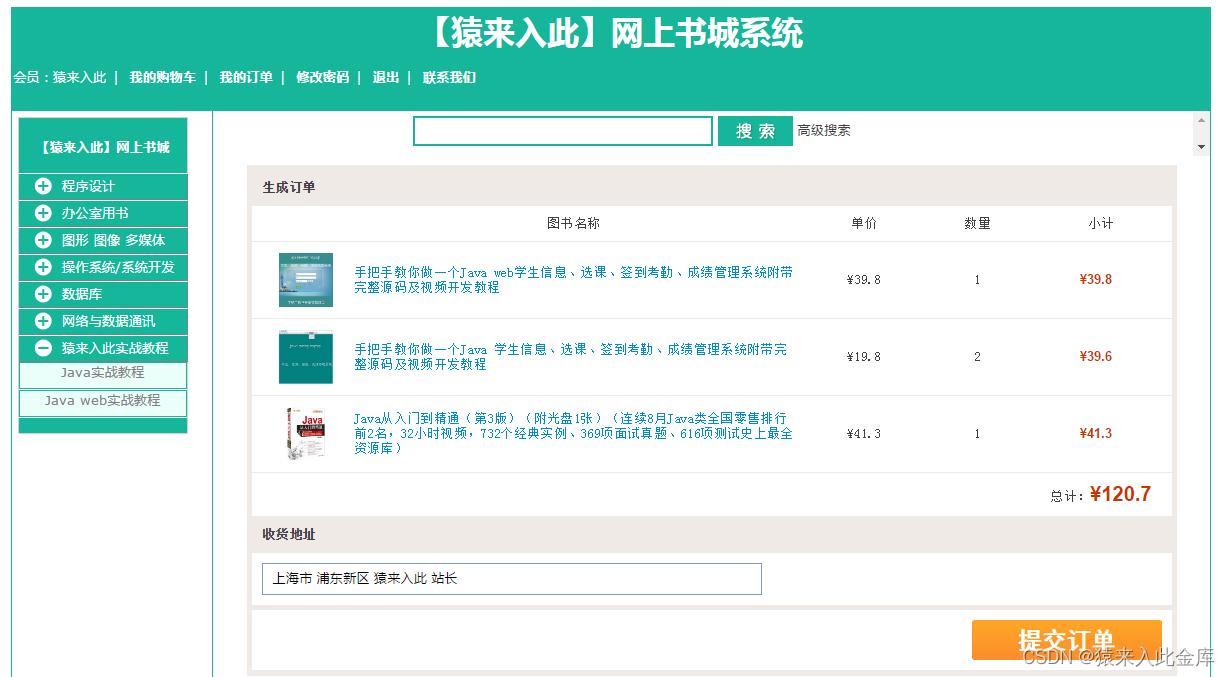Open 我的订单 from the top menu
The width and height of the screenshot is (1230, 677).
click(x=247, y=76)
